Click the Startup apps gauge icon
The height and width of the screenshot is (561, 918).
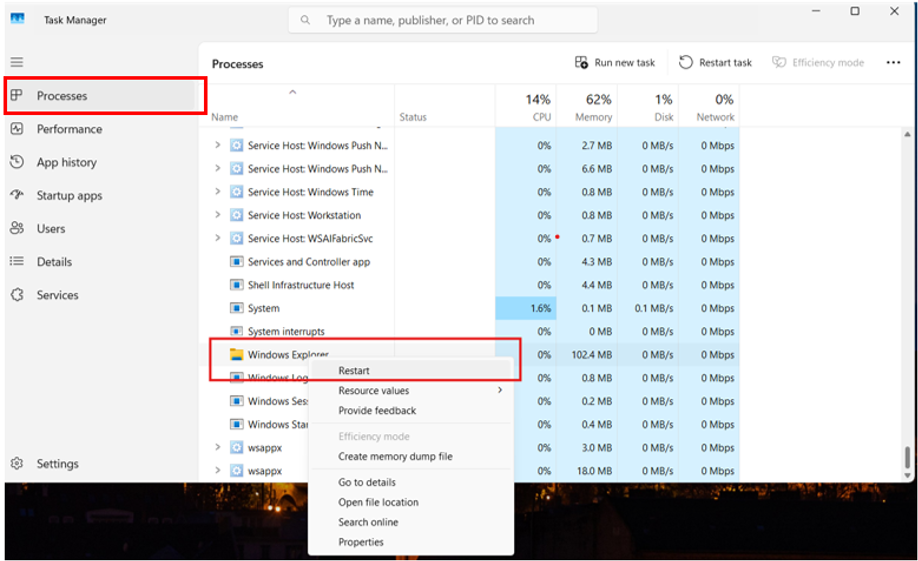(x=17, y=194)
